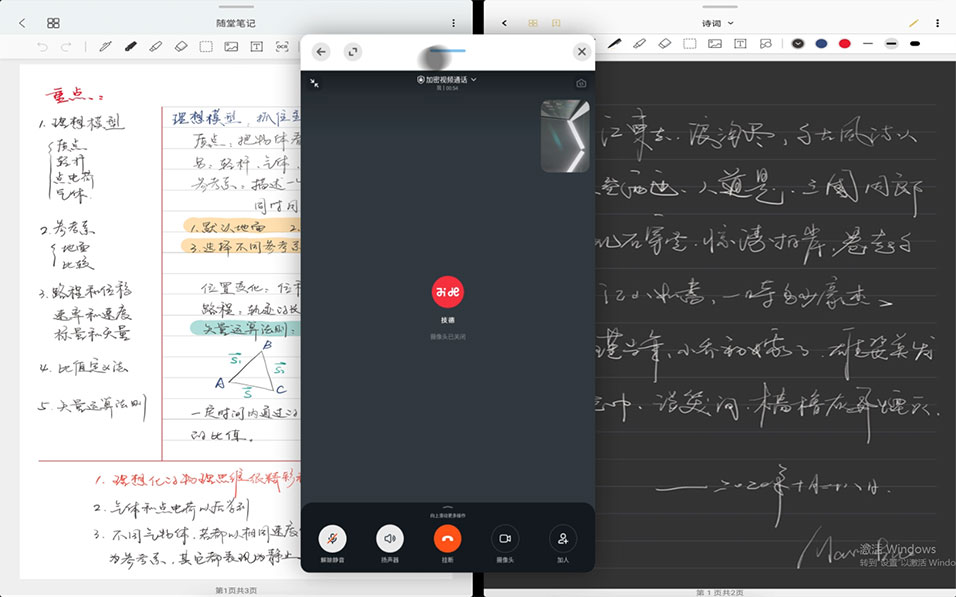Viewport: 956px width, 597px height.
Task: Pick the red color swatch
Action: point(844,44)
